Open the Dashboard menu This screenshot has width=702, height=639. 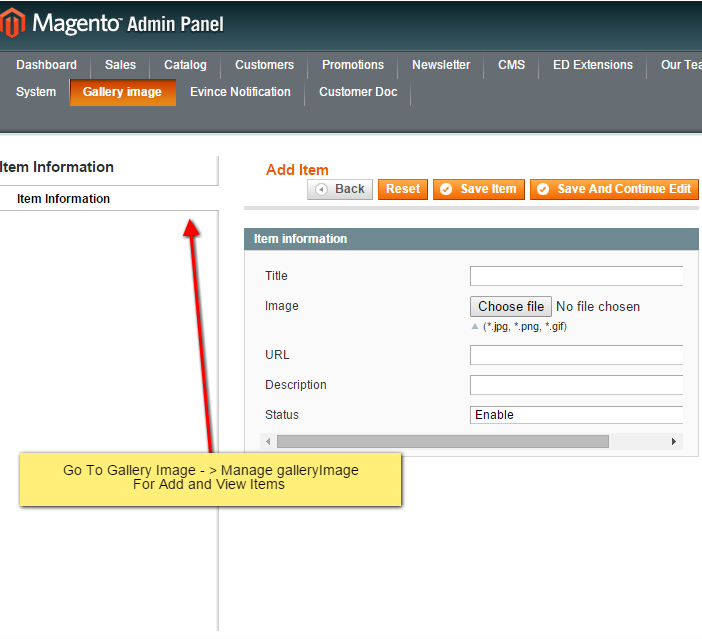[x=46, y=65]
